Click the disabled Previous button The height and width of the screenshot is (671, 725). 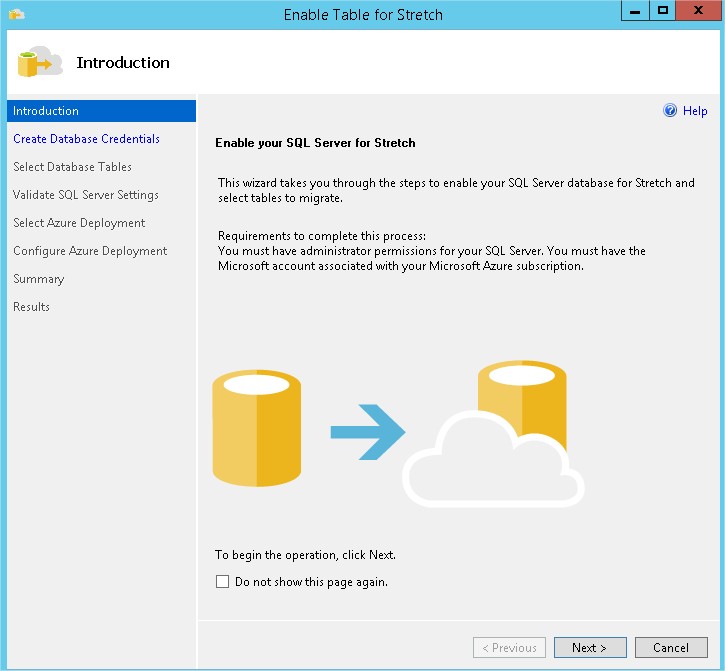(x=509, y=647)
